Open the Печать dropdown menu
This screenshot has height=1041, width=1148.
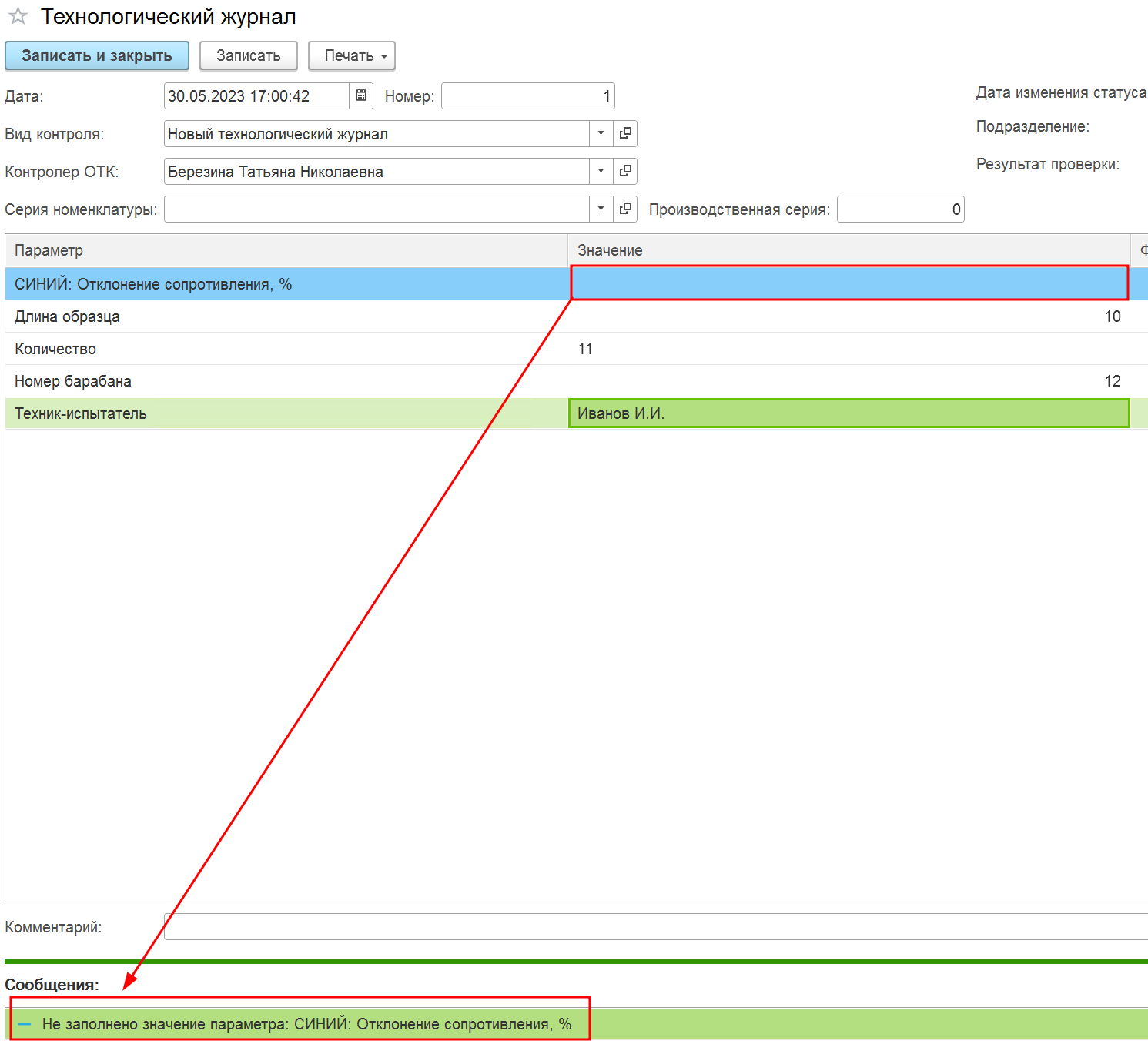pyautogui.click(x=352, y=55)
